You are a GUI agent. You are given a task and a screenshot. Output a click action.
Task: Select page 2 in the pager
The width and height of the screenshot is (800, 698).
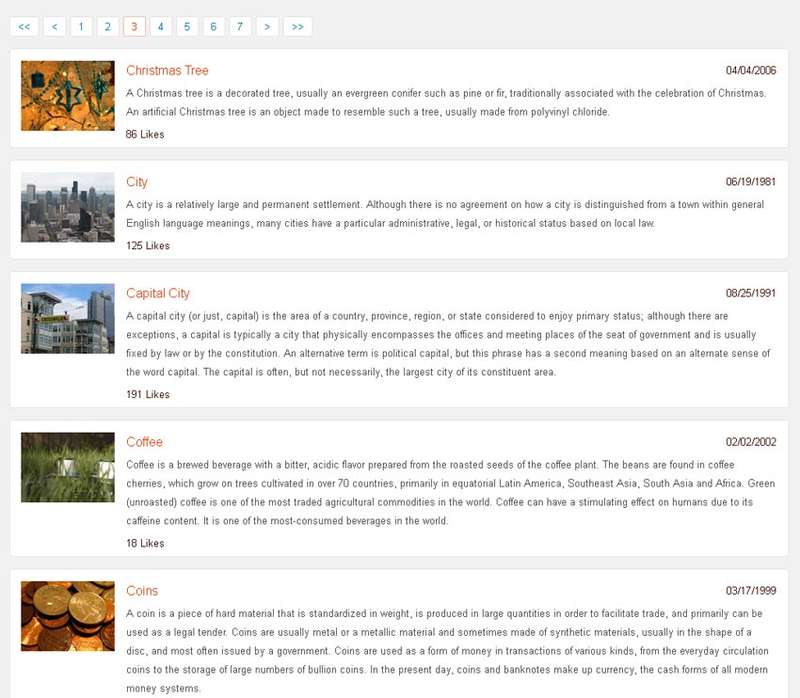(x=107, y=27)
